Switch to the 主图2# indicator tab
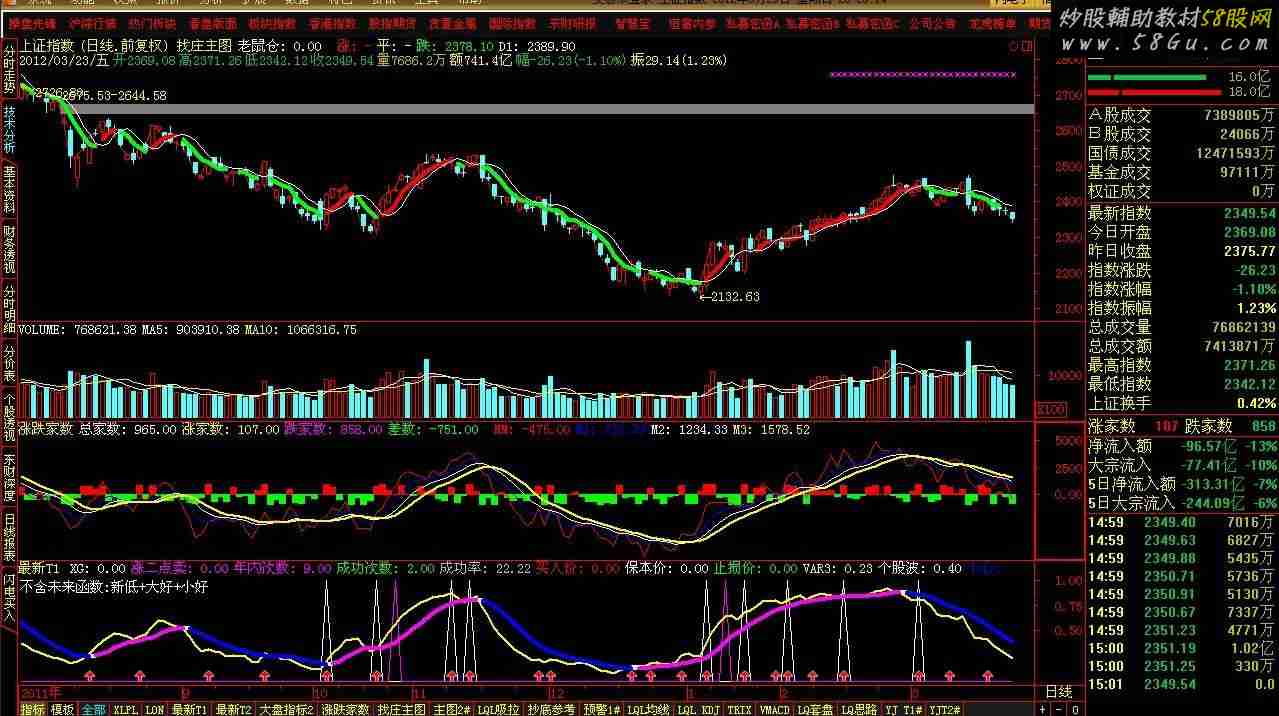 tap(451, 709)
